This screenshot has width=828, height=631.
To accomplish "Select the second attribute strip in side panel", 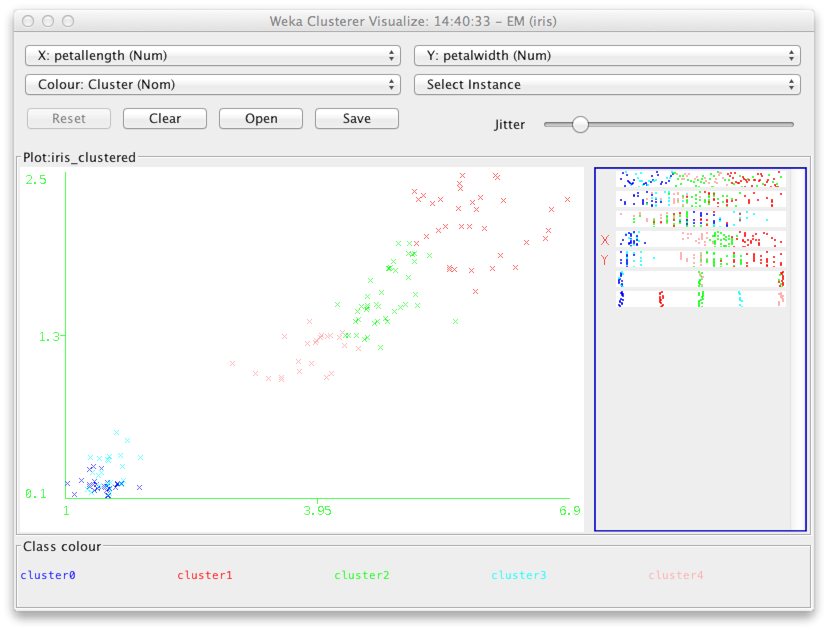I will click(x=701, y=199).
